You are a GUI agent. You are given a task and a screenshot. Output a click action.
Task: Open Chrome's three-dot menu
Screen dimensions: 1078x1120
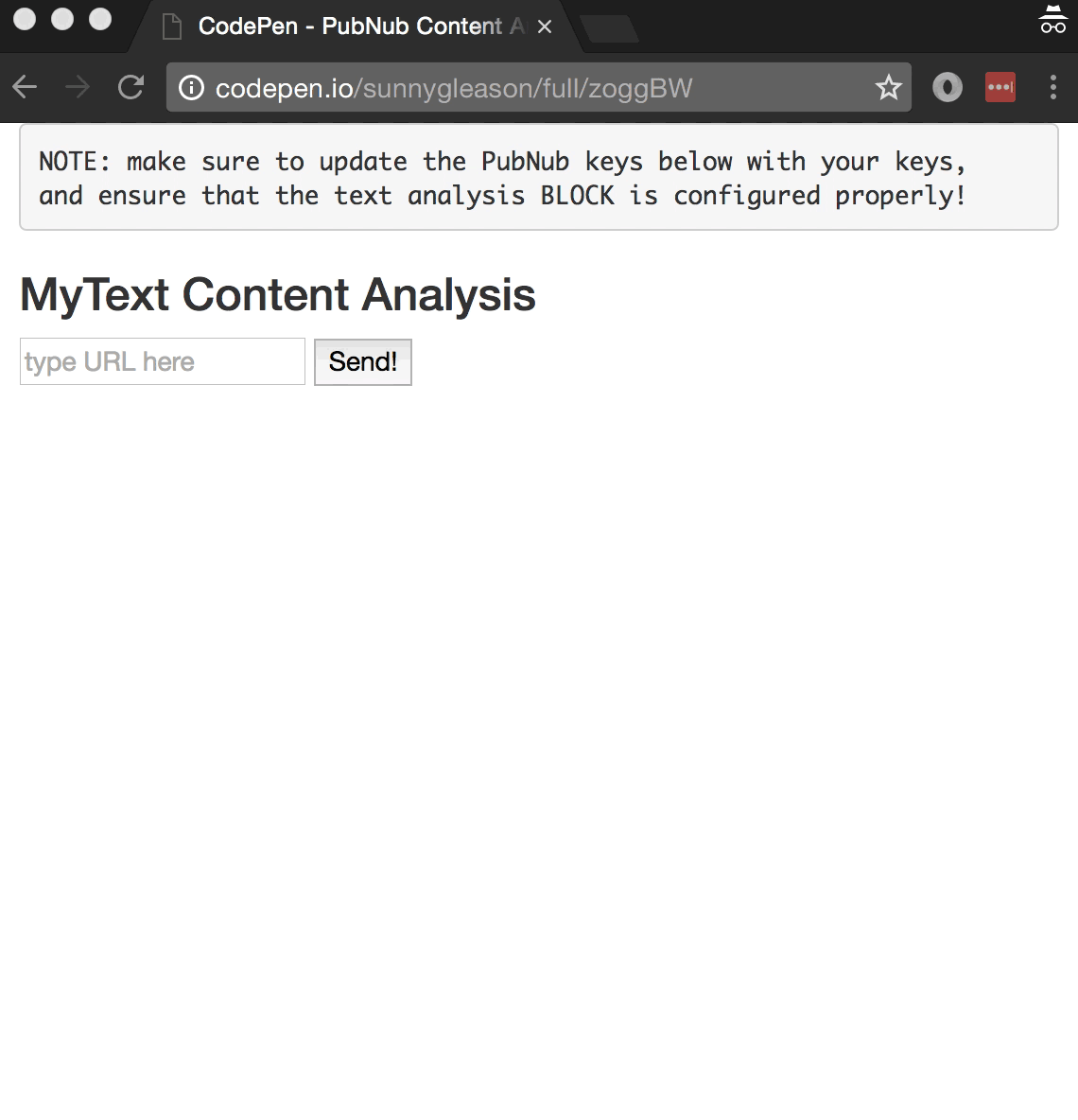[1052, 88]
